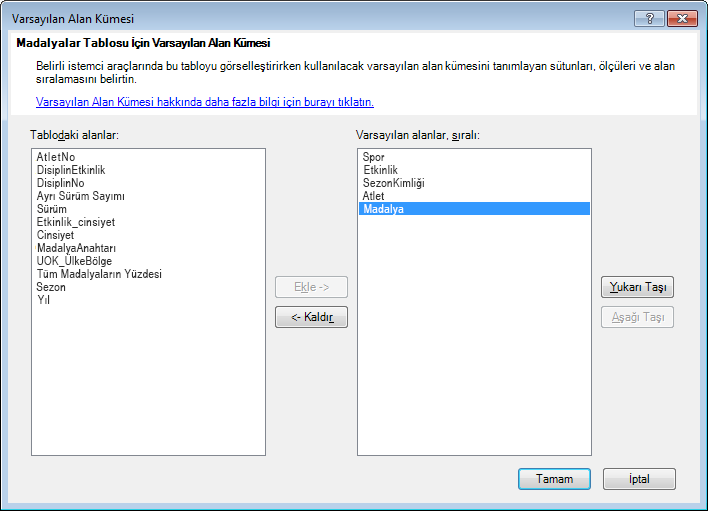This screenshot has width=708, height=511.
Task: Select AtletNo in table fields list
Action: [x=56, y=157]
